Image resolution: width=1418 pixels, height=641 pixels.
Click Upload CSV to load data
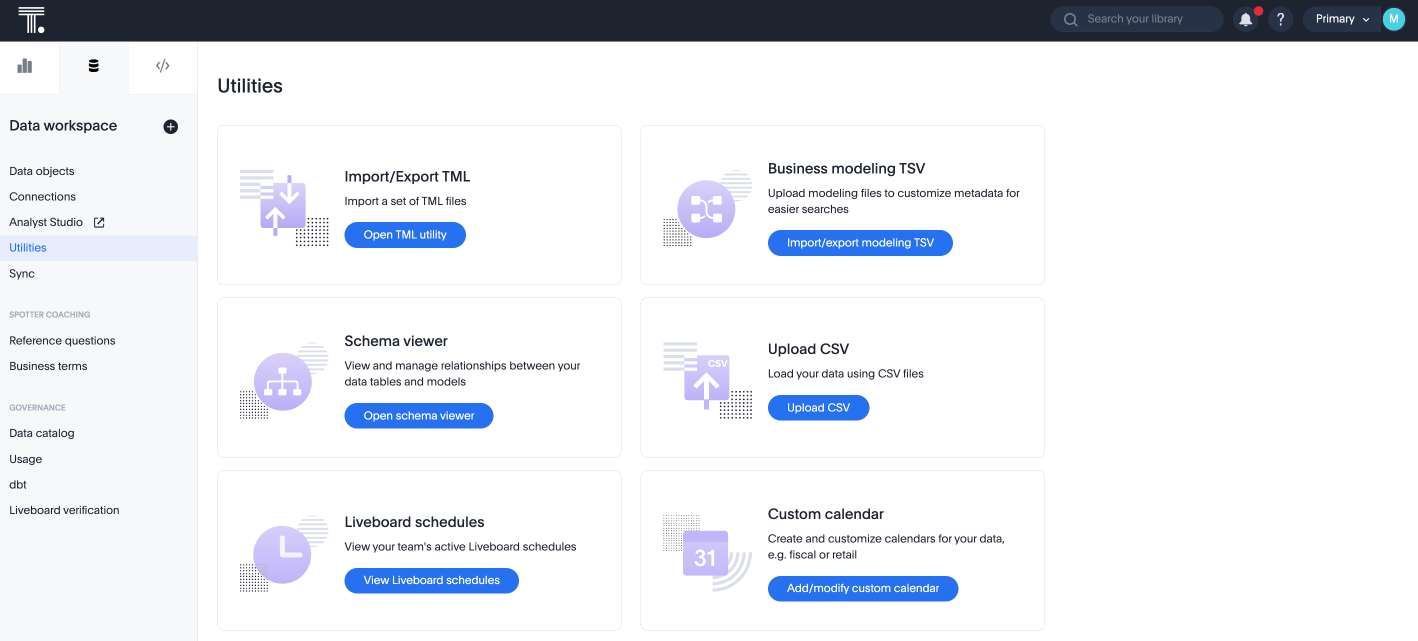tap(818, 407)
